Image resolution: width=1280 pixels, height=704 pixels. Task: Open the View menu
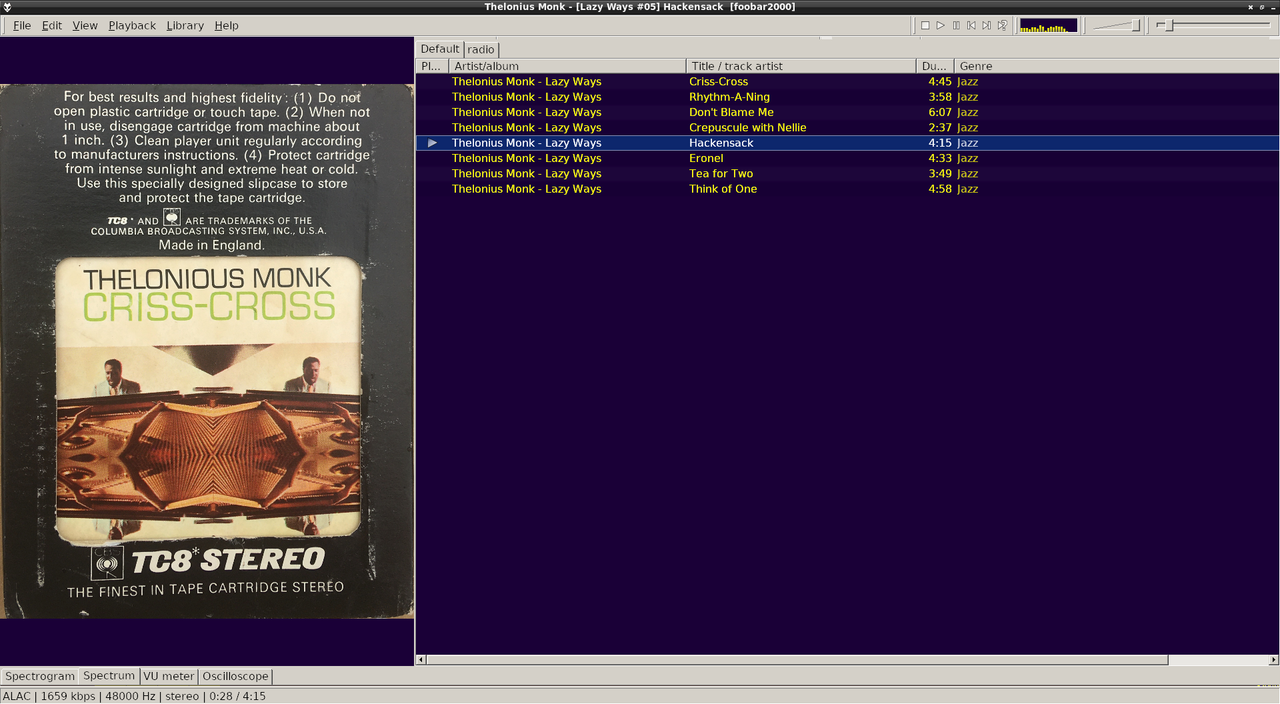click(x=85, y=25)
